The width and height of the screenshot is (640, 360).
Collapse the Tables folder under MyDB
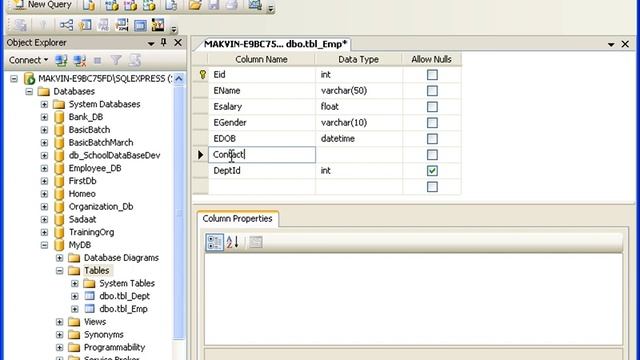point(60,271)
